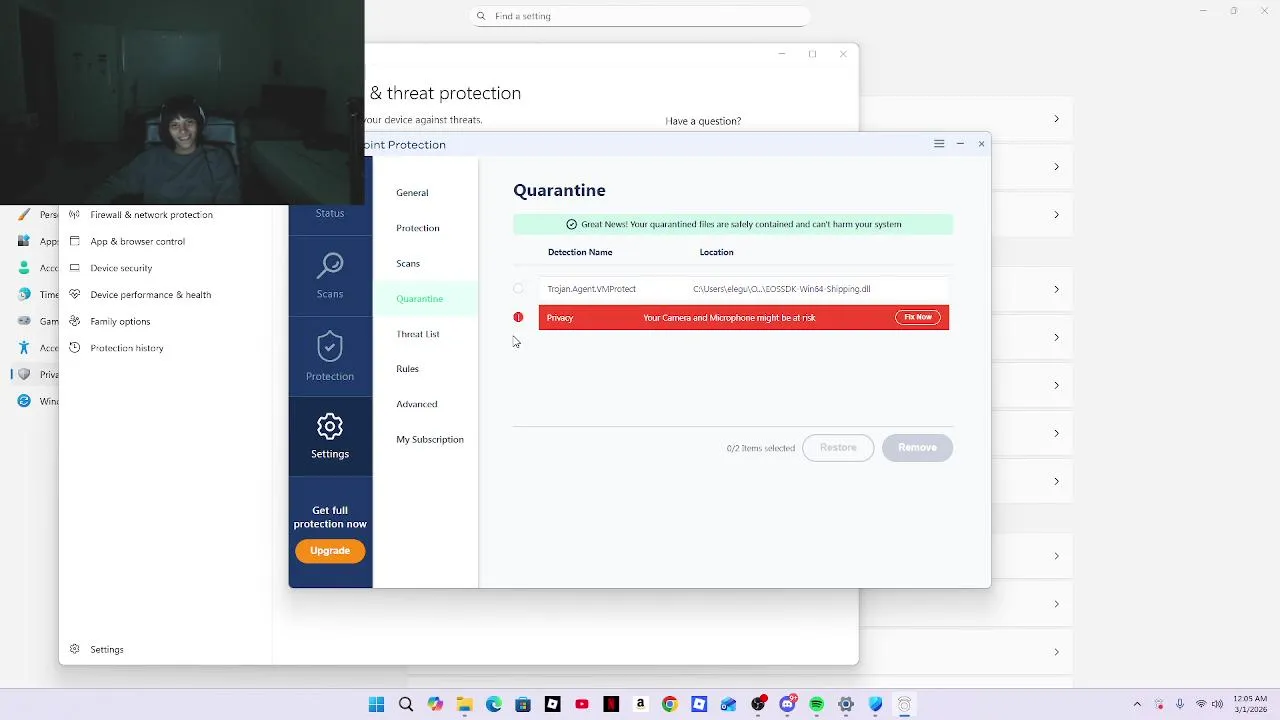Click the Have a question? link
Image resolution: width=1280 pixels, height=720 pixels.
[x=703, y=121]
